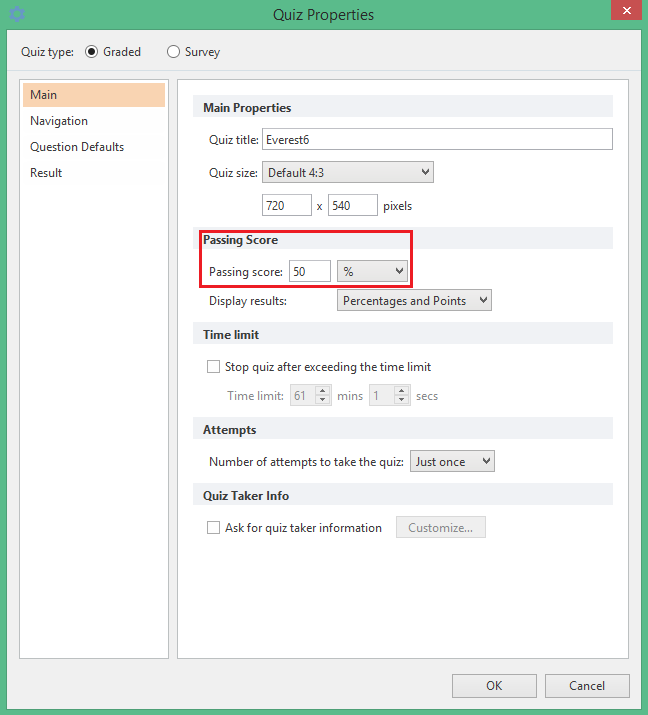The image size is (648, 715).
Task: Decrease the time limit minutes
Action: pos(322,400)
